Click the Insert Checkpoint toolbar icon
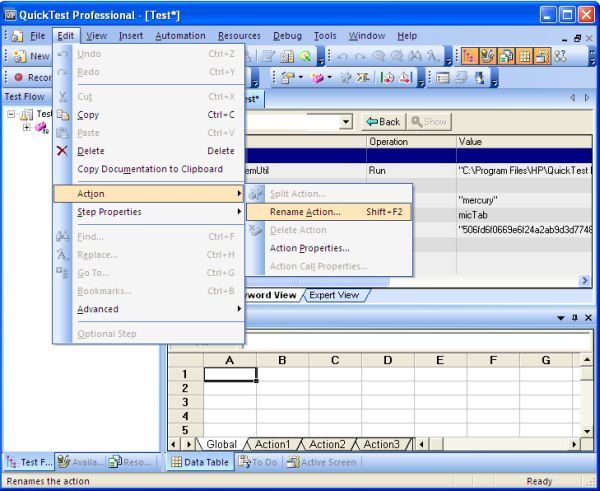Screen dimensions: 600x491 287,78
